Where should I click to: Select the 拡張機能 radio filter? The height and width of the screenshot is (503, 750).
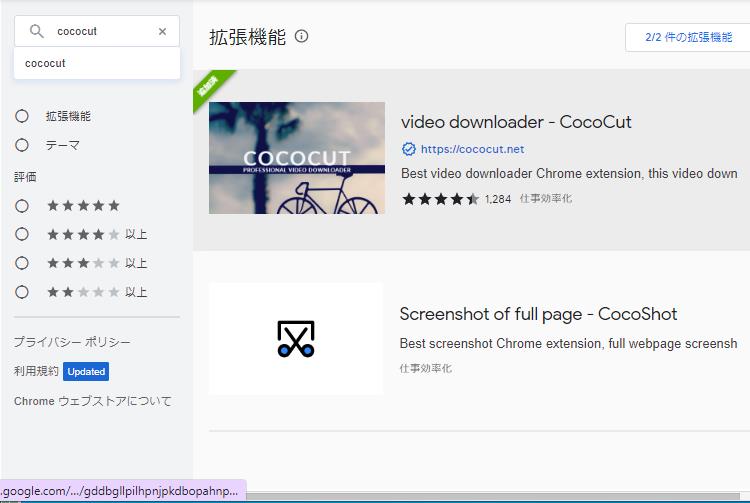click(22, 116)
